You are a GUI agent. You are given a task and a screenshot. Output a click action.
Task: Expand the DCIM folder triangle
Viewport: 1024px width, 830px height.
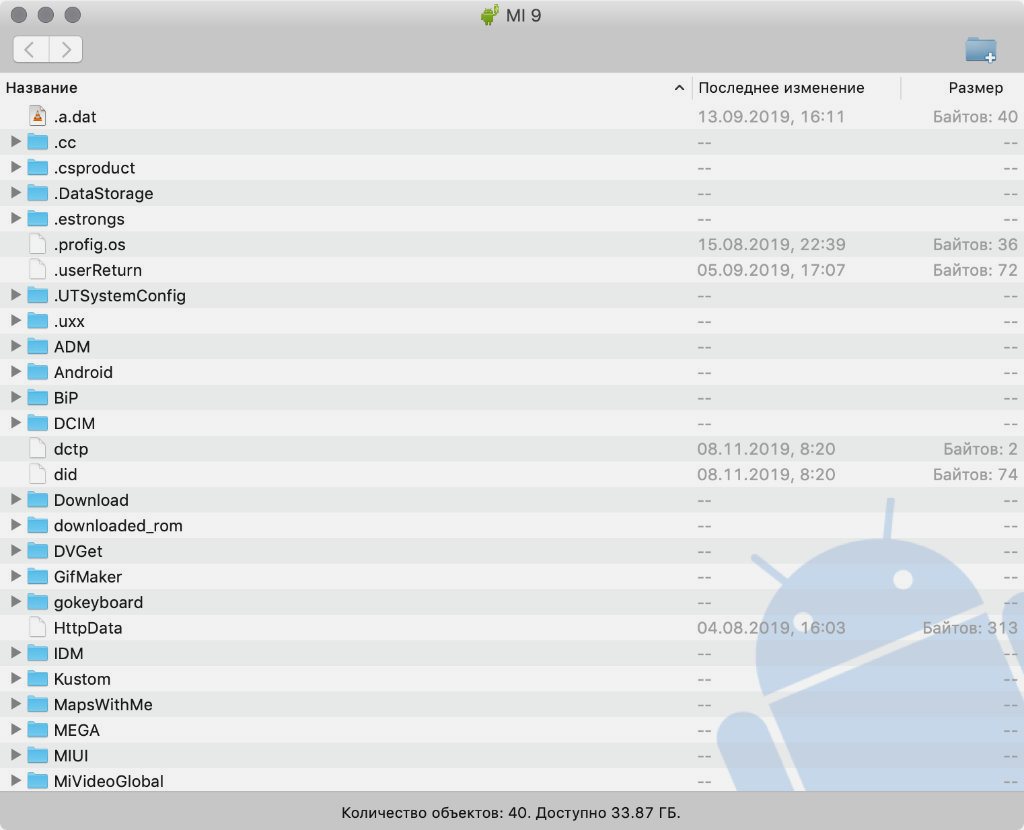pyautogui.click(x=16, y=423)
